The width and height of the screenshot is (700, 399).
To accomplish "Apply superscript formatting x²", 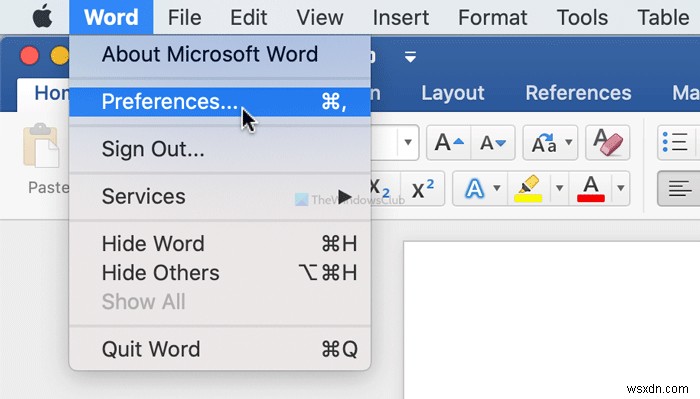I will click(422, 189).
